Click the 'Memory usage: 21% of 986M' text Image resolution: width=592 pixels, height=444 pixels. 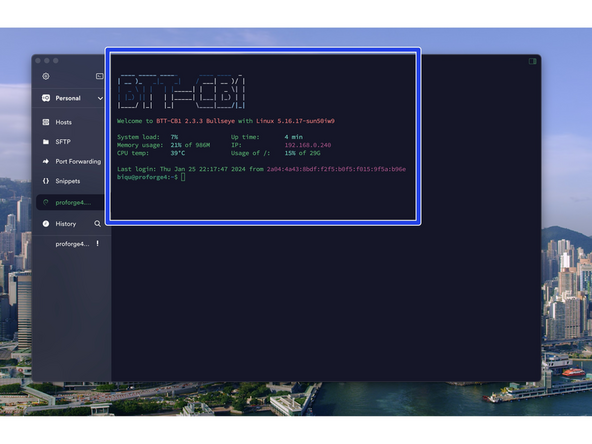click(163, 145)
